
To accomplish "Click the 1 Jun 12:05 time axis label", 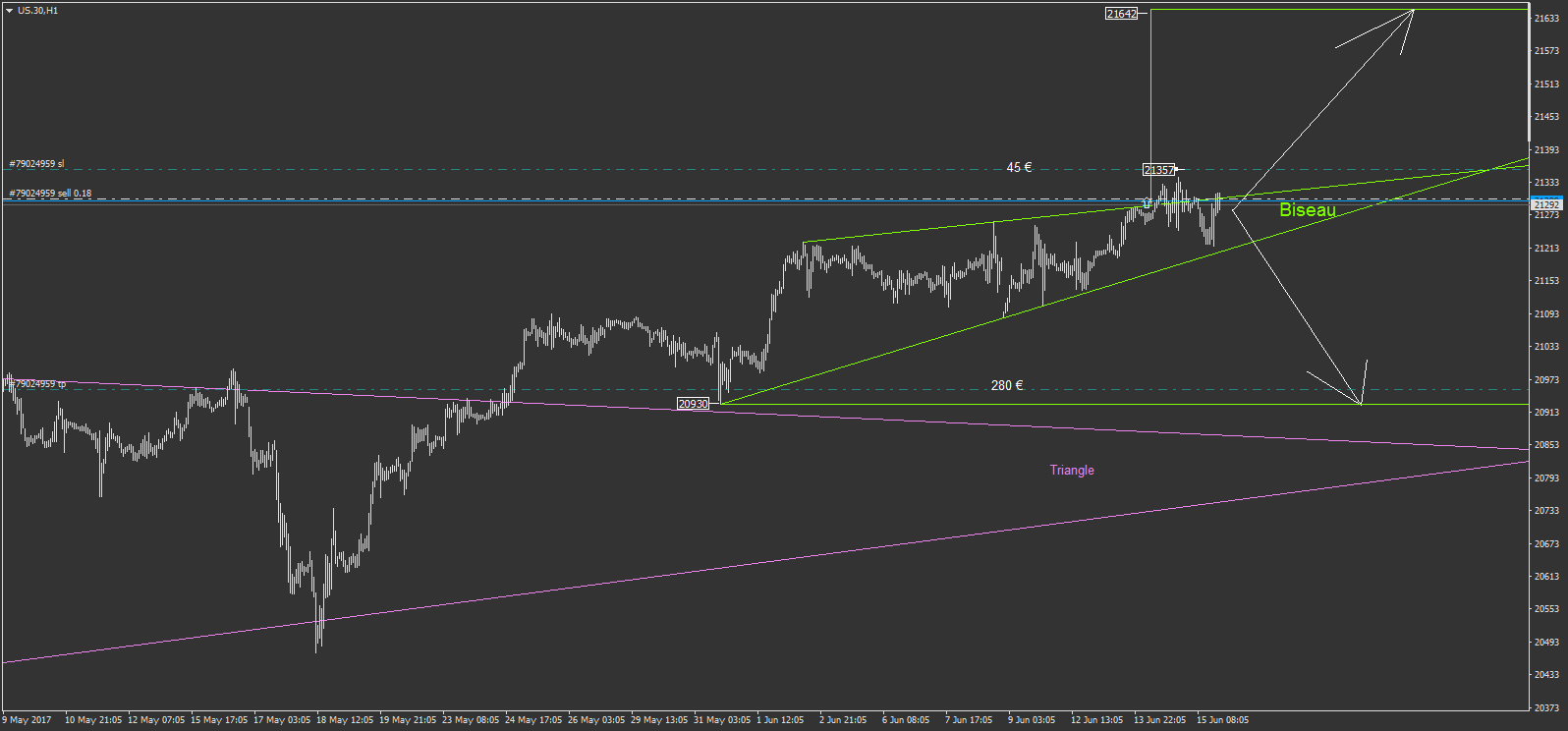I will (780, 720).
